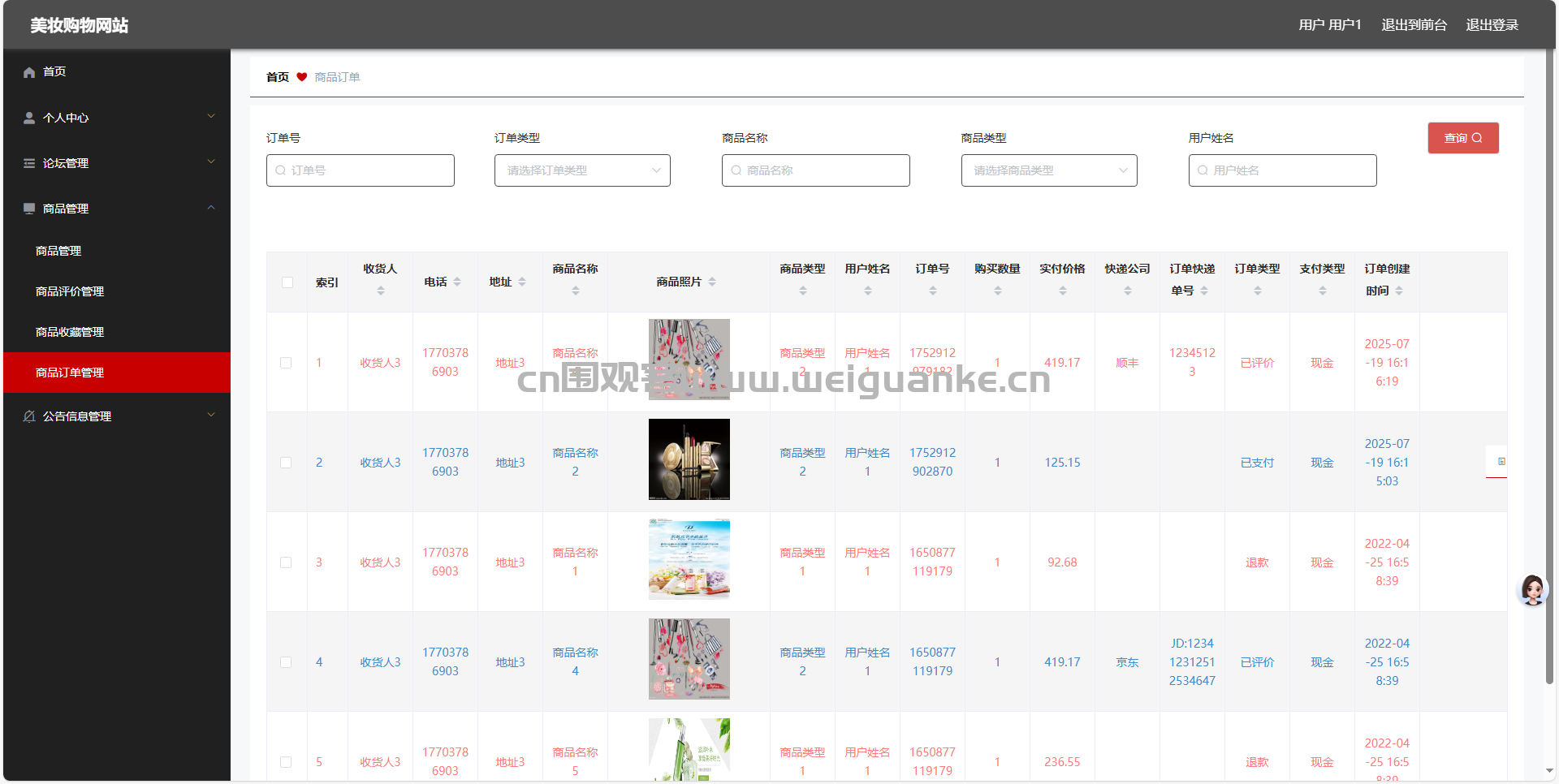Toggle the select-all checkbox in the table header

point(287,282)
